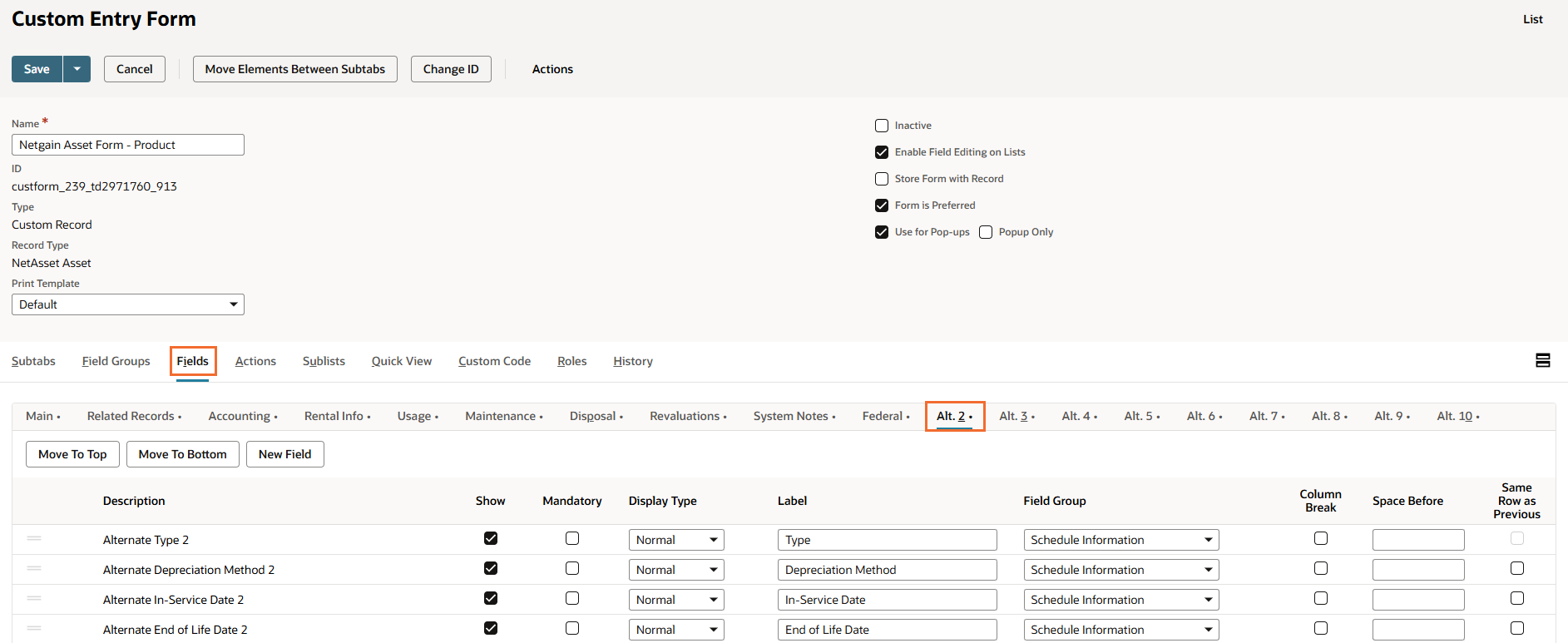Image resolution: width=1568 pixels, height=643 pixels.
Task: Uncheck Show for Alternate Type 2
Action: pos(491,538)
